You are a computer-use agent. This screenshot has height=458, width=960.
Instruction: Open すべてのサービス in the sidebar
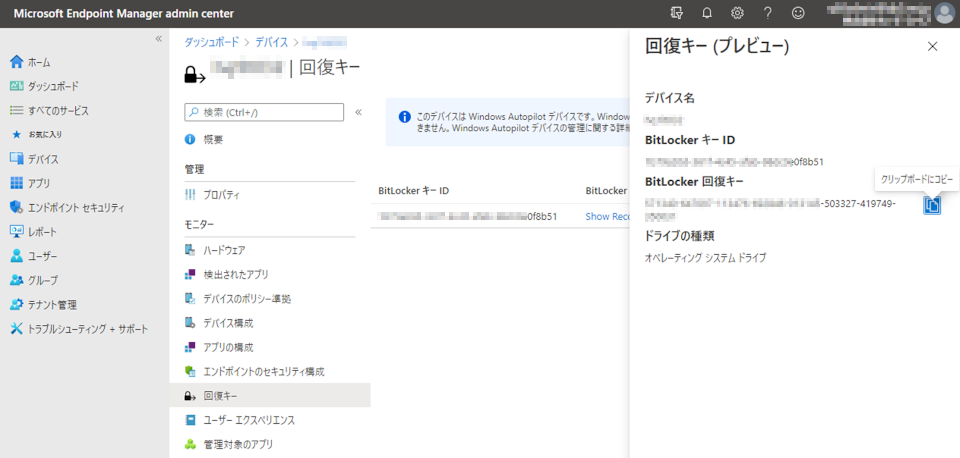click(50, 111)
